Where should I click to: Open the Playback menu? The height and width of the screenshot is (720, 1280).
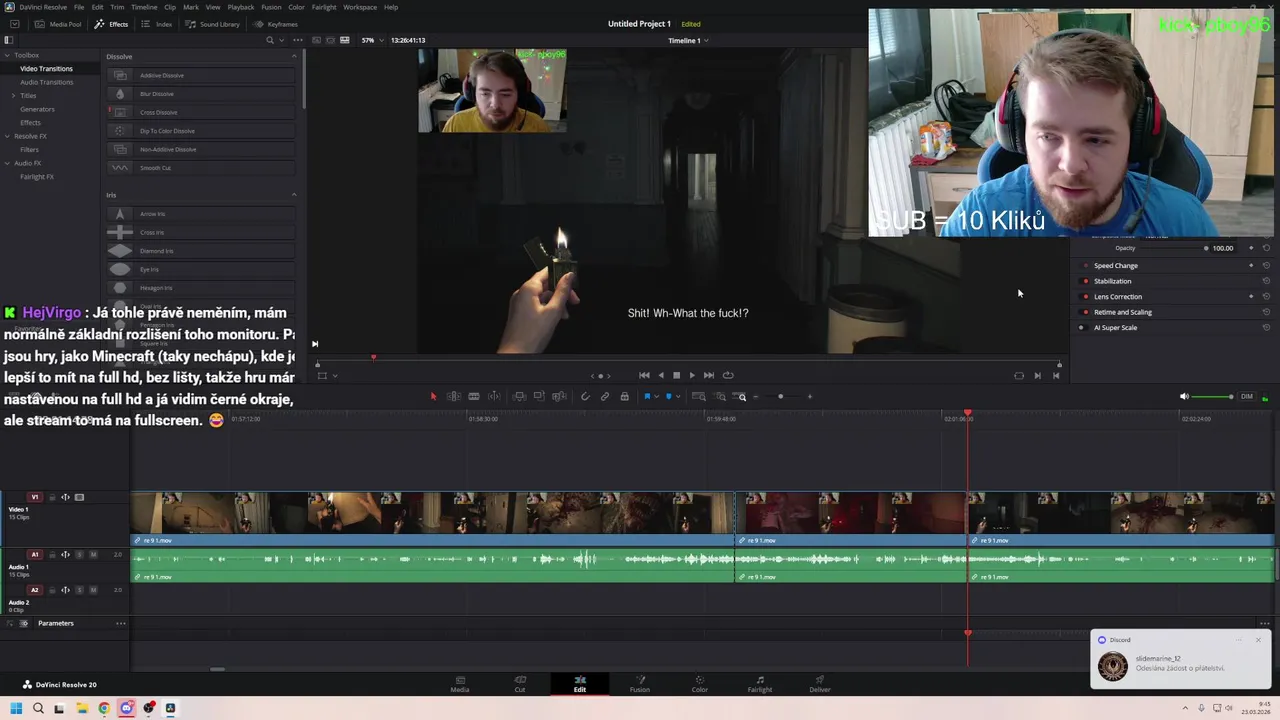(241, 7)
